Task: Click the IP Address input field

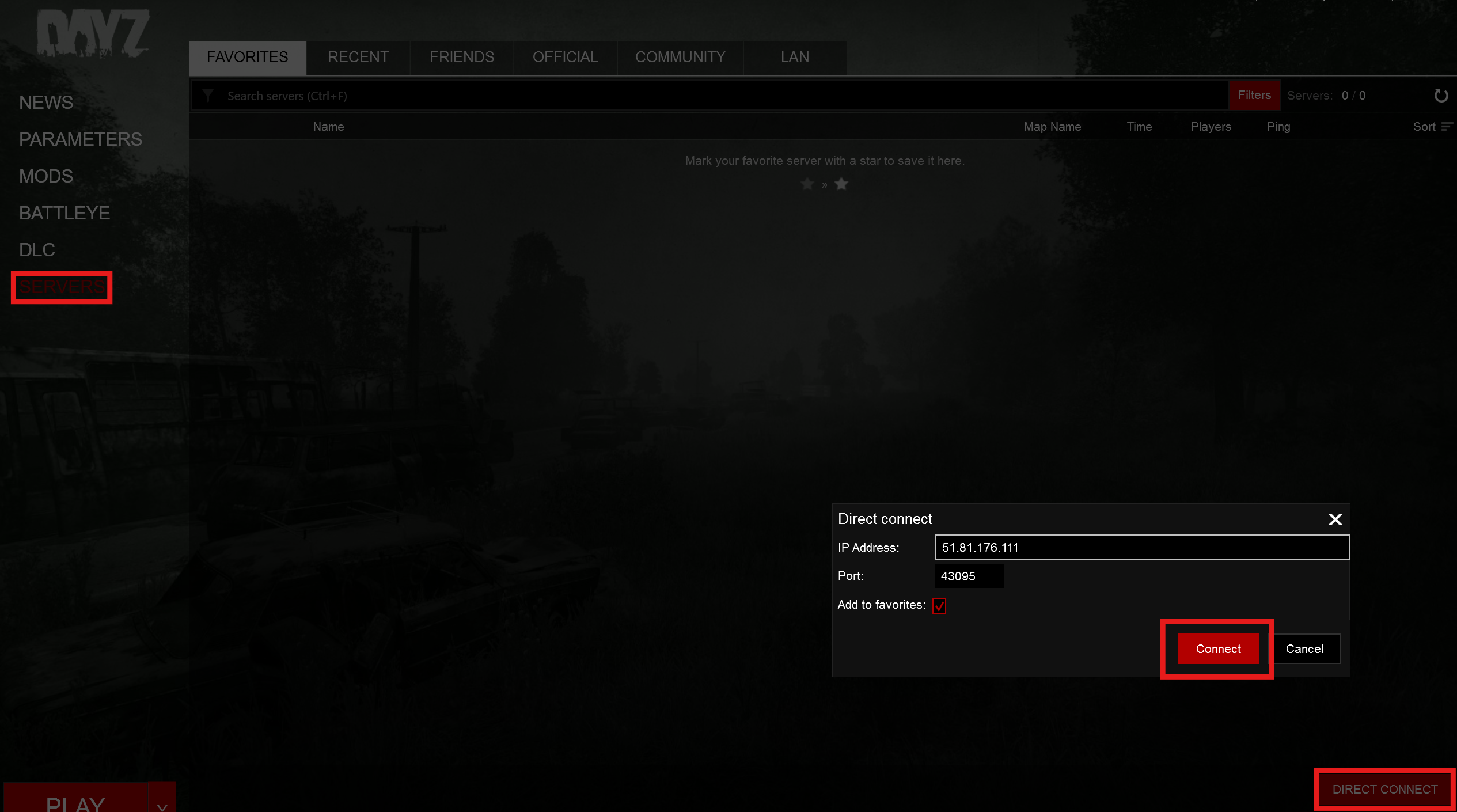Action: [x=1142, y=547]
